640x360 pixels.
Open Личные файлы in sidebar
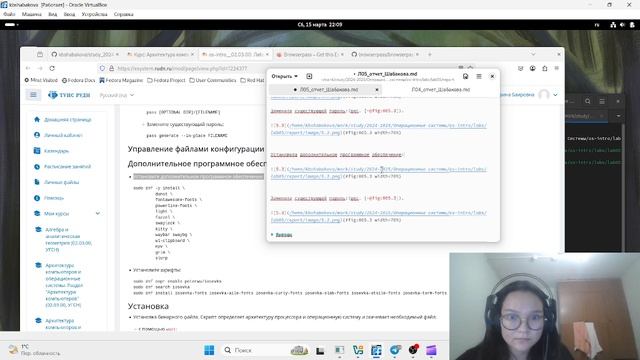57,182
